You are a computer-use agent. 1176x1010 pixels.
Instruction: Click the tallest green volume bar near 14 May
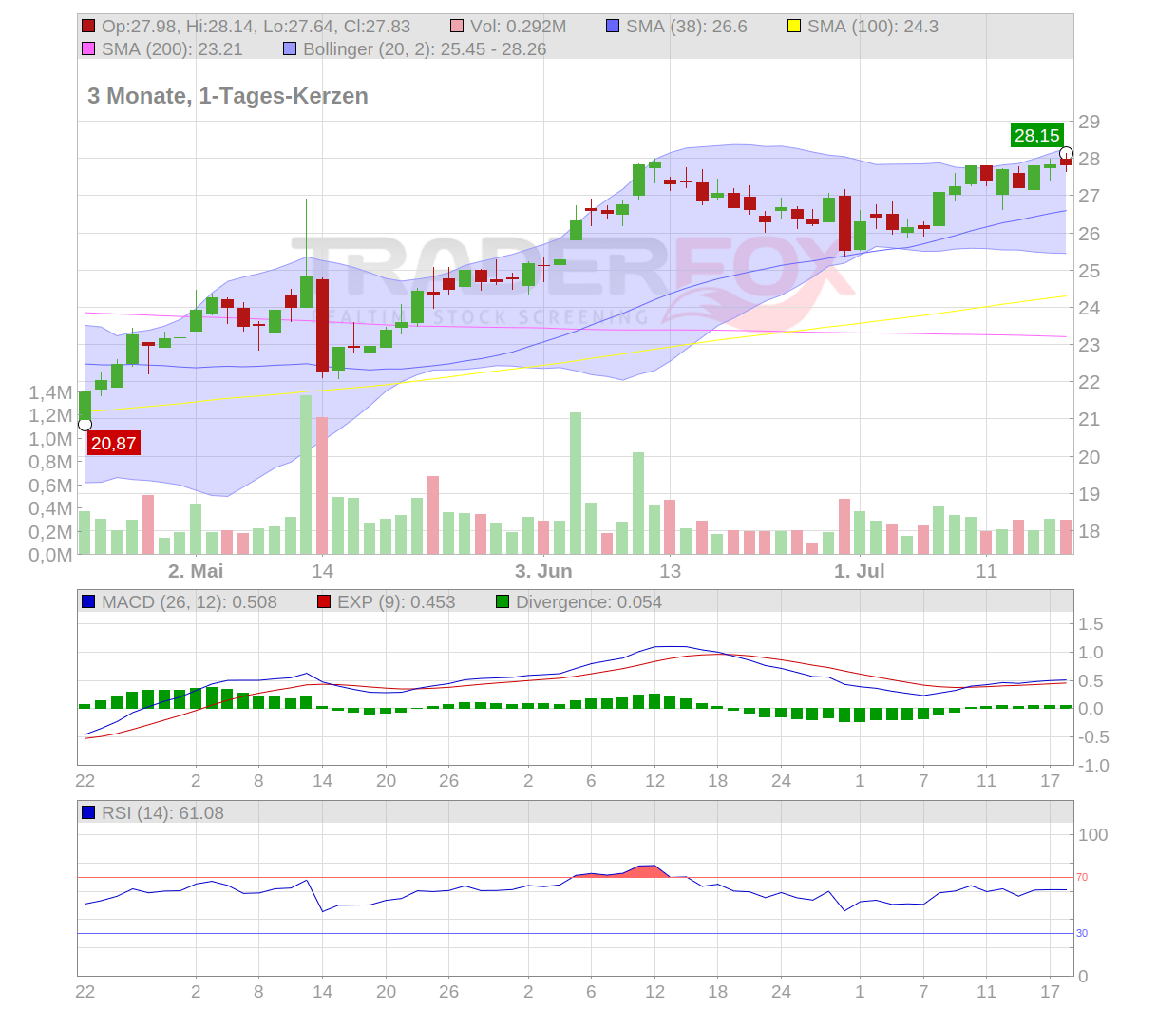point(306,475)
